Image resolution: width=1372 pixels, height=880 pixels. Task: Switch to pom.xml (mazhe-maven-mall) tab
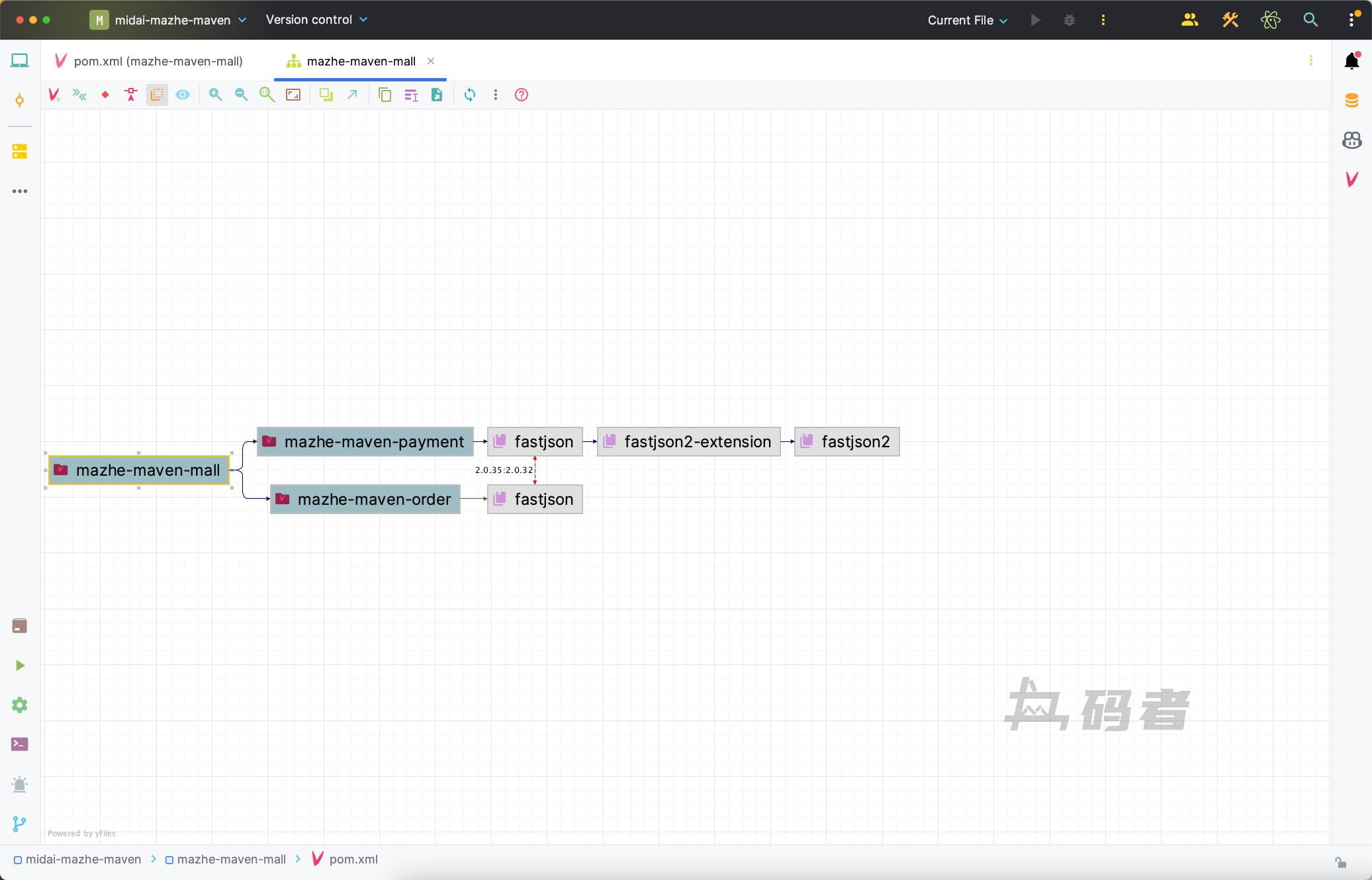(x=158, y=61)
